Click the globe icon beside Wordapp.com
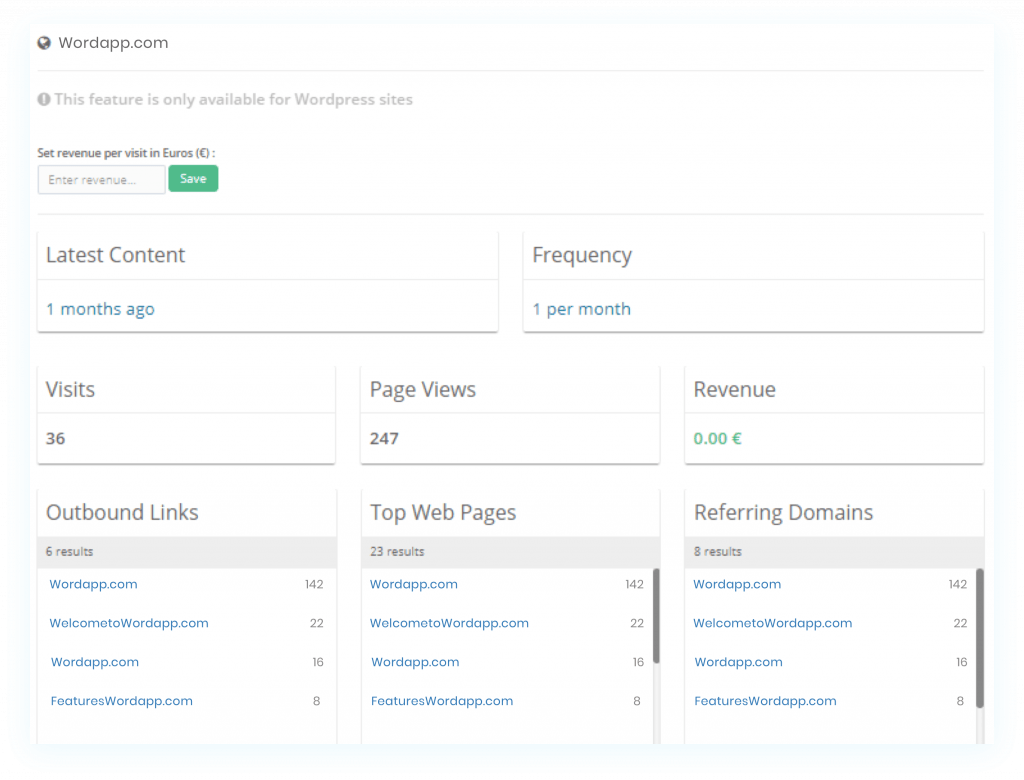 tap(43, 43)
